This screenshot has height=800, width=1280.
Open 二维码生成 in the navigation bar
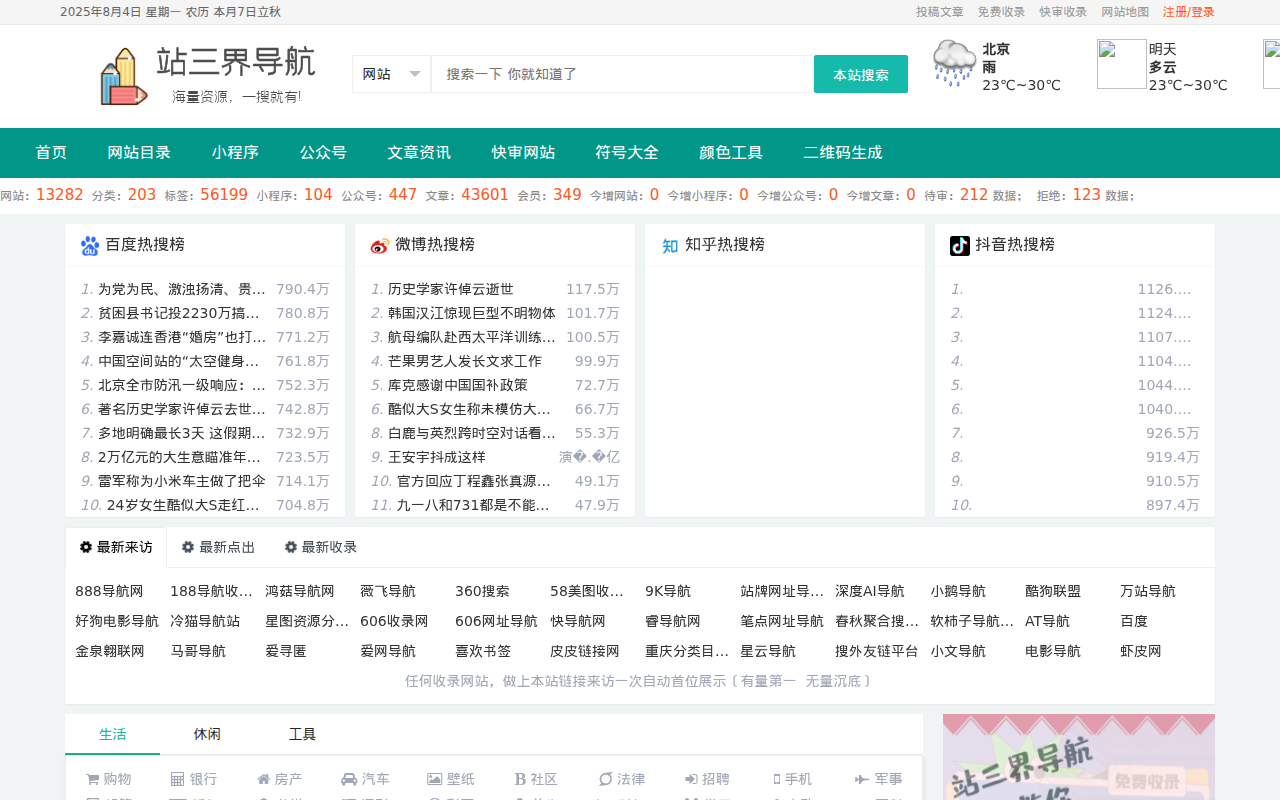coord(843,153)
